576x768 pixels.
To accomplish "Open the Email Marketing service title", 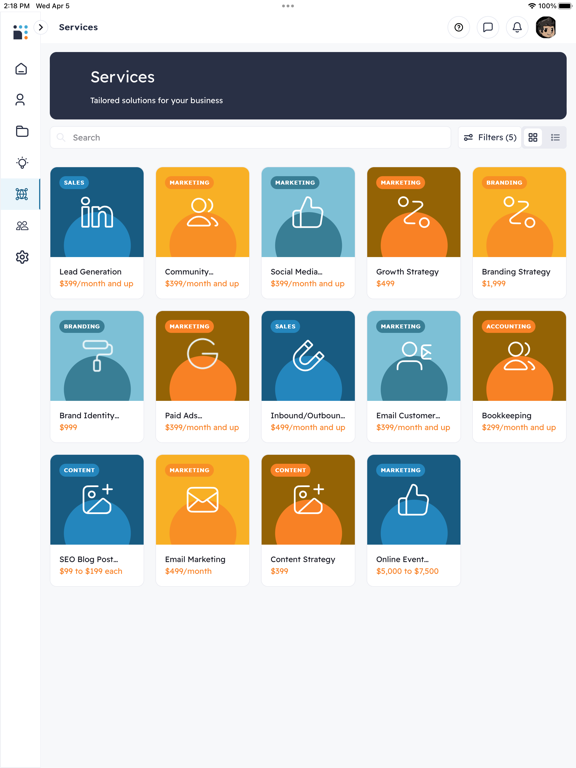I will (x=195, y=559).
